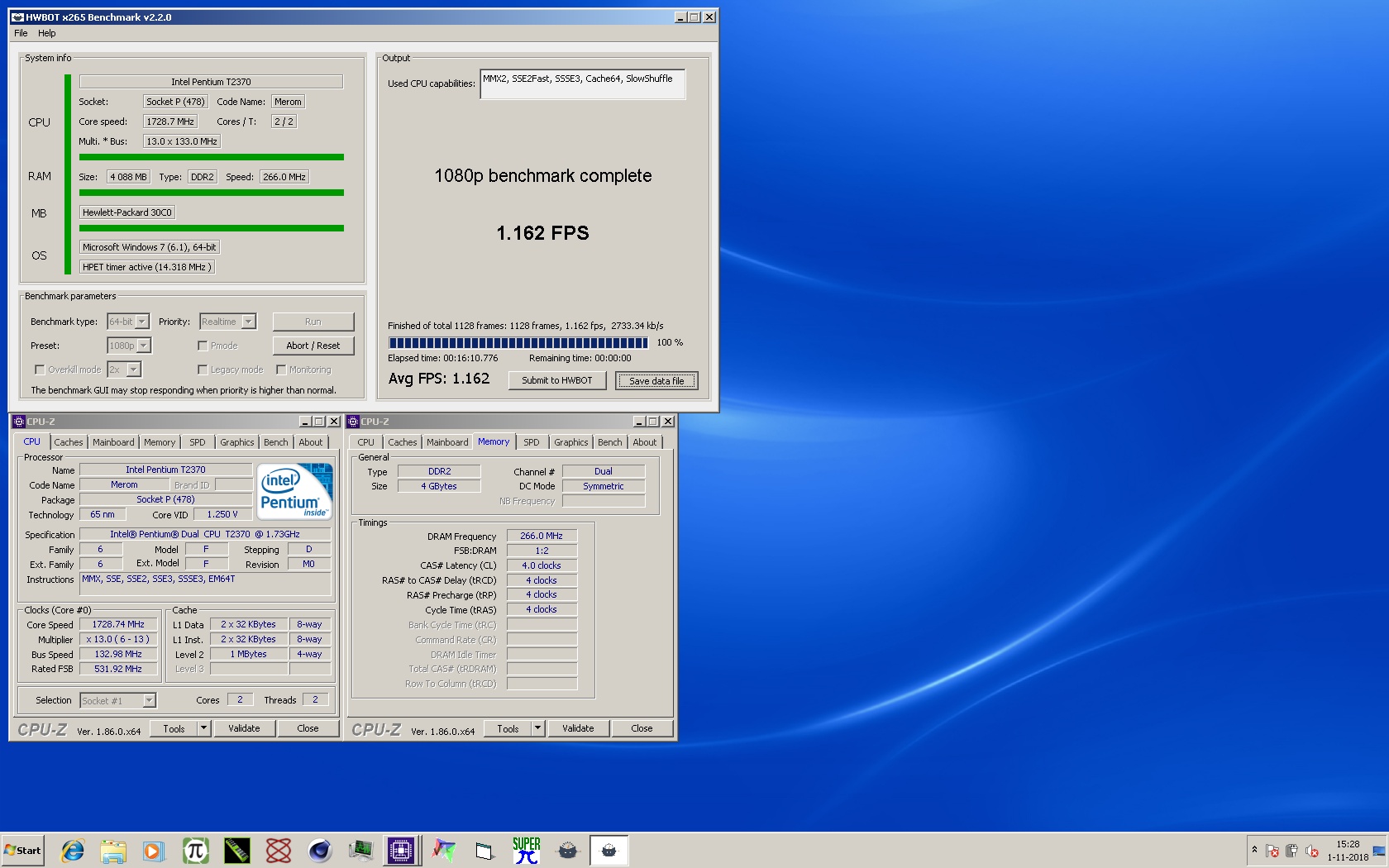Open the Help menu
Screen dimensions: 1389x868
(x=47, y=33)
